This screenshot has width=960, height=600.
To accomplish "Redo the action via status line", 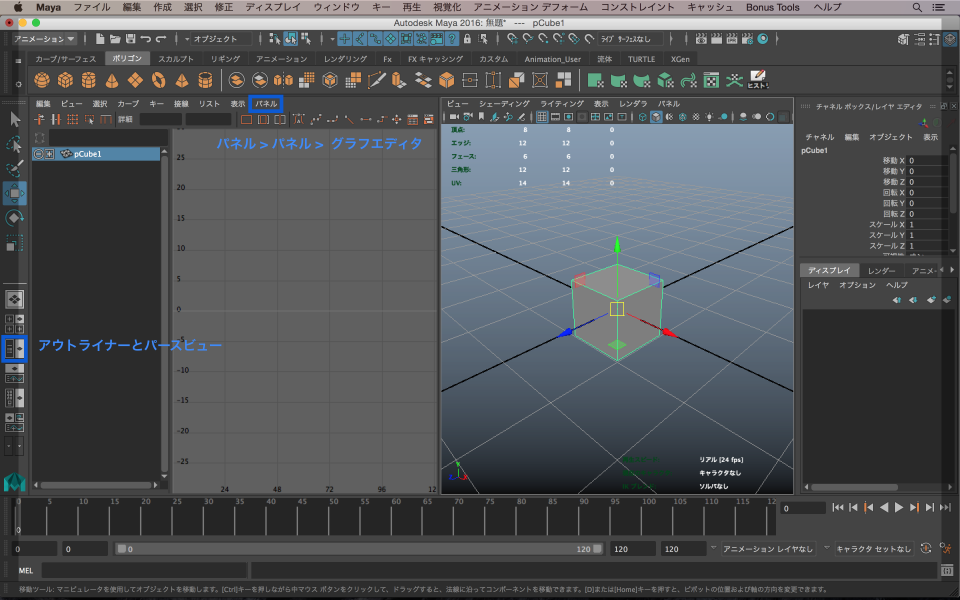I will [161, 39].
